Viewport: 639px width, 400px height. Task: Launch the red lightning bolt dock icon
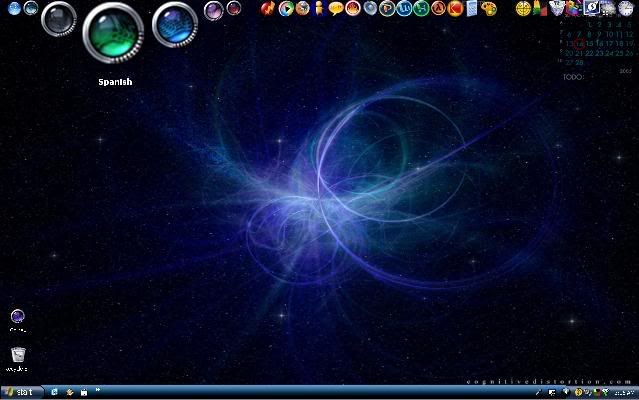268,9
